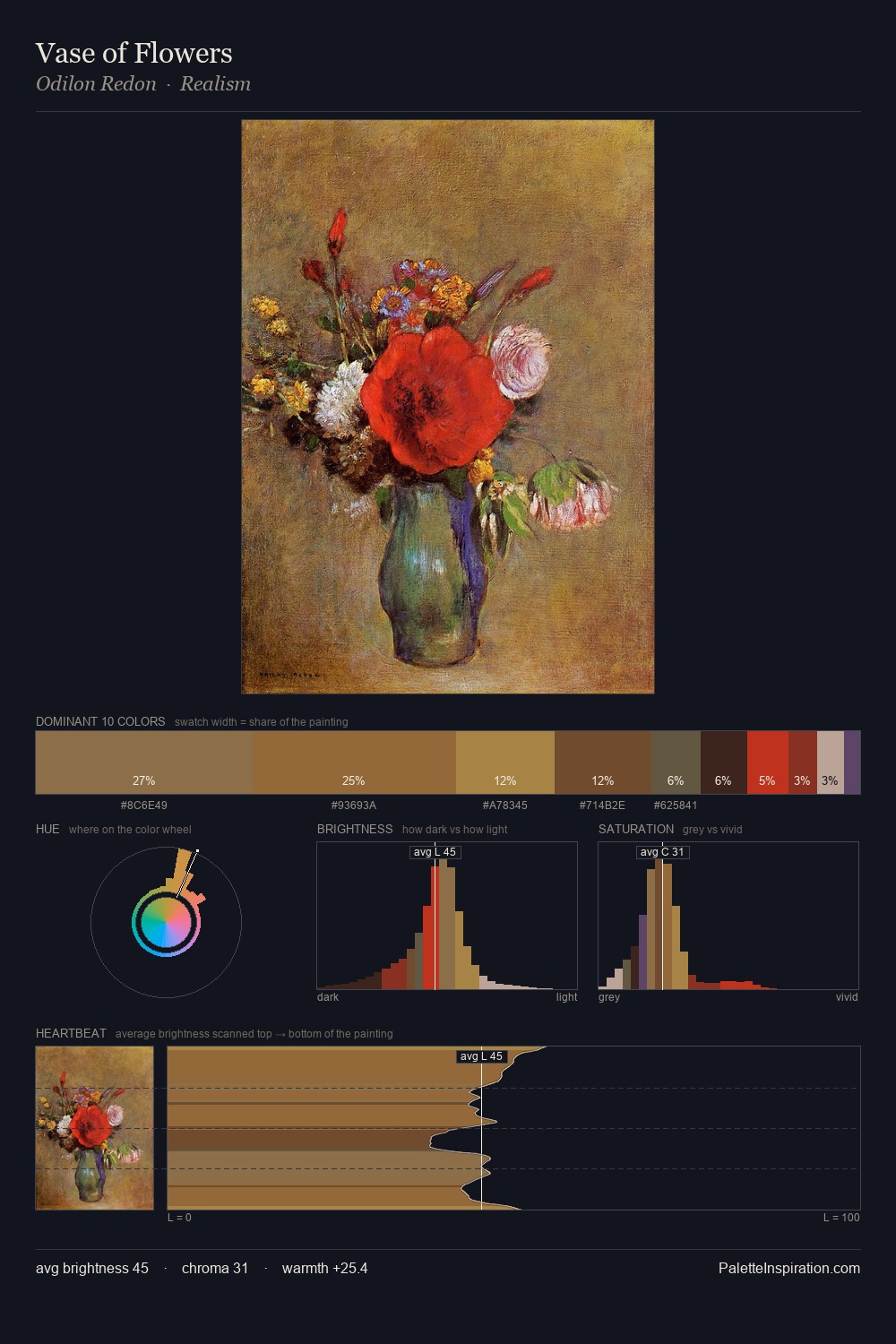Image resolution: width=896 pixels, height=1344 pixels.
Task: Click the 'avg L 45' label in brightness chart
Action: point(435,852)
